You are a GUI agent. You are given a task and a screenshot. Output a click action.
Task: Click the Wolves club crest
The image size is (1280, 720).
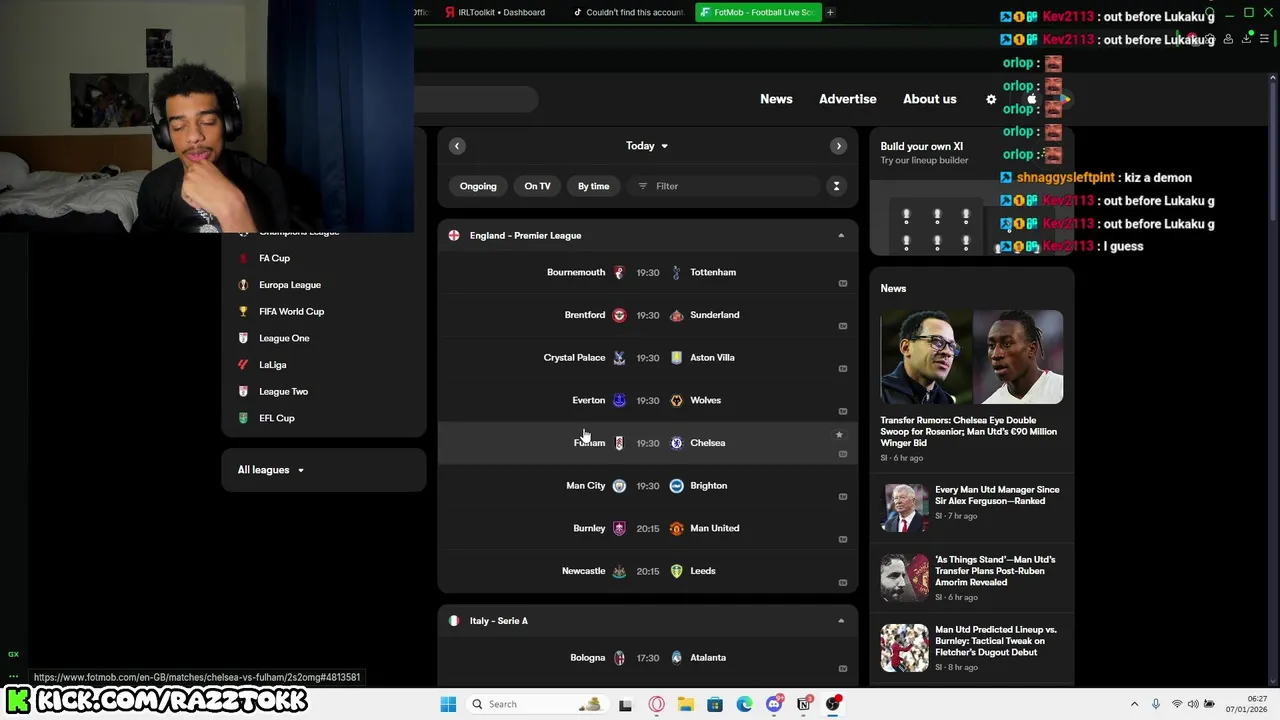click(x=677, y=400)
